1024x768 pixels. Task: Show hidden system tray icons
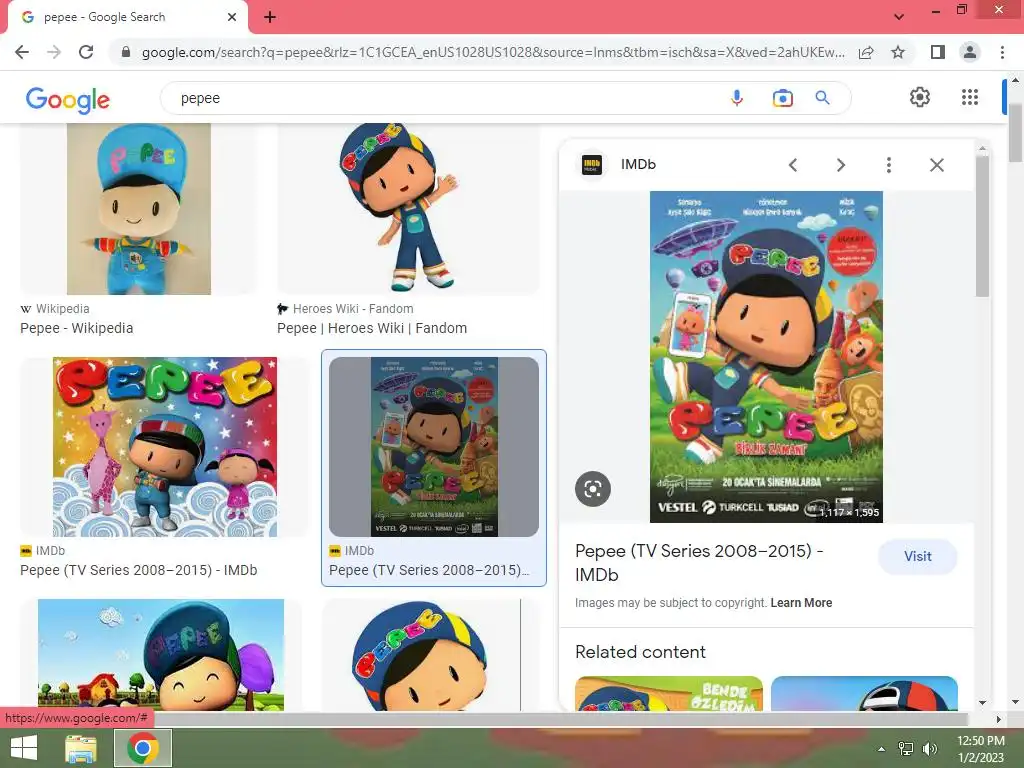(881, 749)
